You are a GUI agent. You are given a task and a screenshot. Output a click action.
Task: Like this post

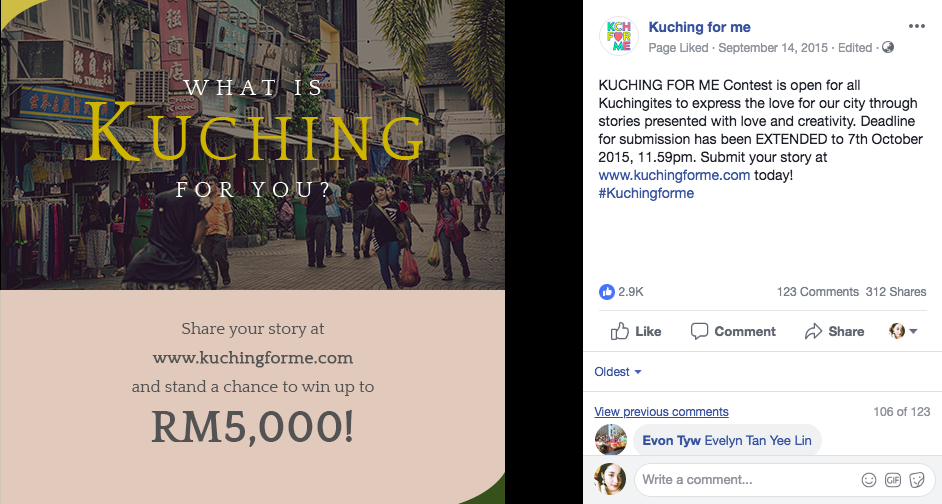[636, 331]
